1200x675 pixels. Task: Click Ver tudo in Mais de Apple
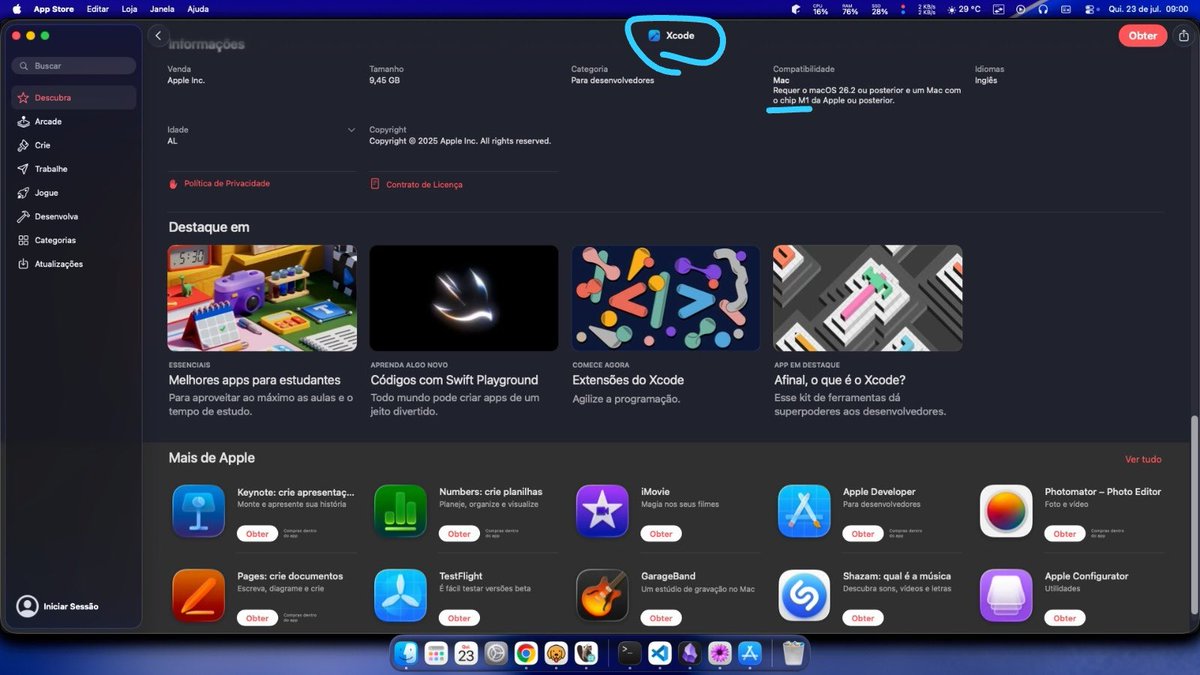[1143, 460]
